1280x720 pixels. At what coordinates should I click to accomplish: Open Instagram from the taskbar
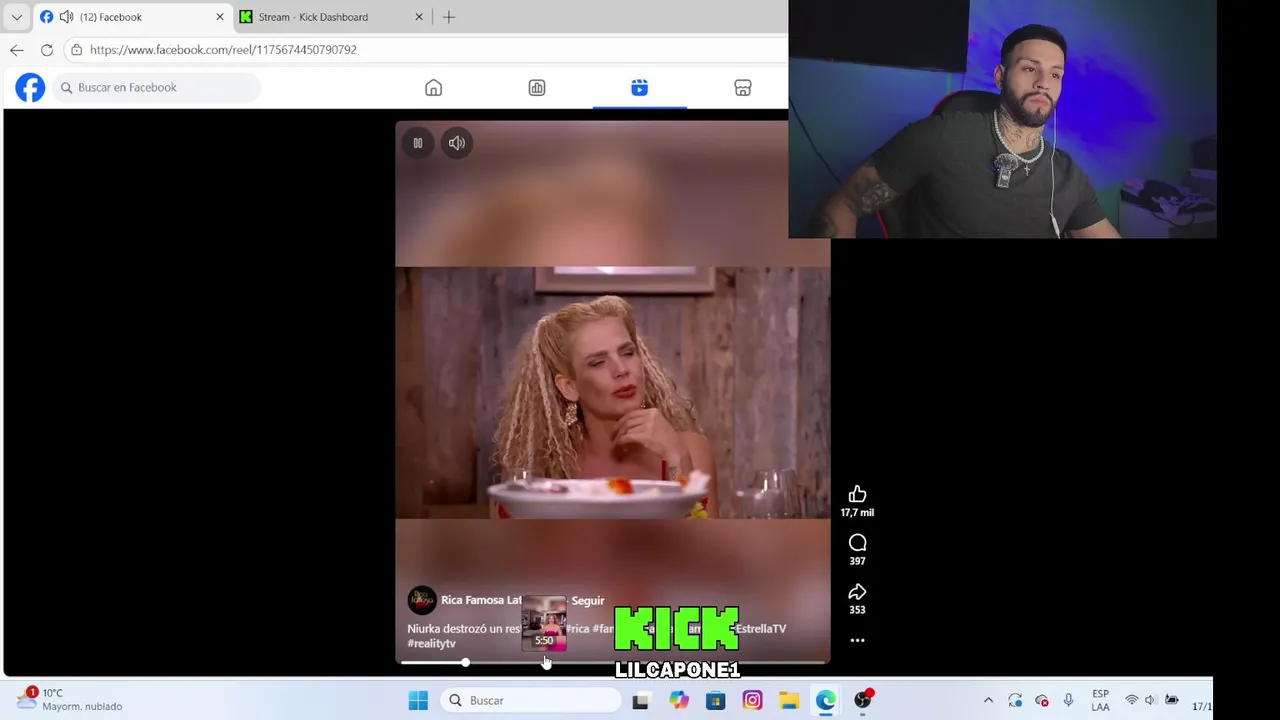pyautogui.click(x=752, y=700)
